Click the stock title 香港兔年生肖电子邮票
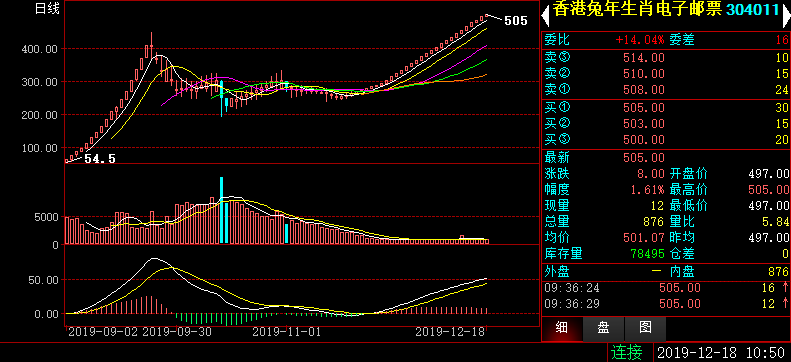Viewport: 791px width, 362px height. point(638,10)
